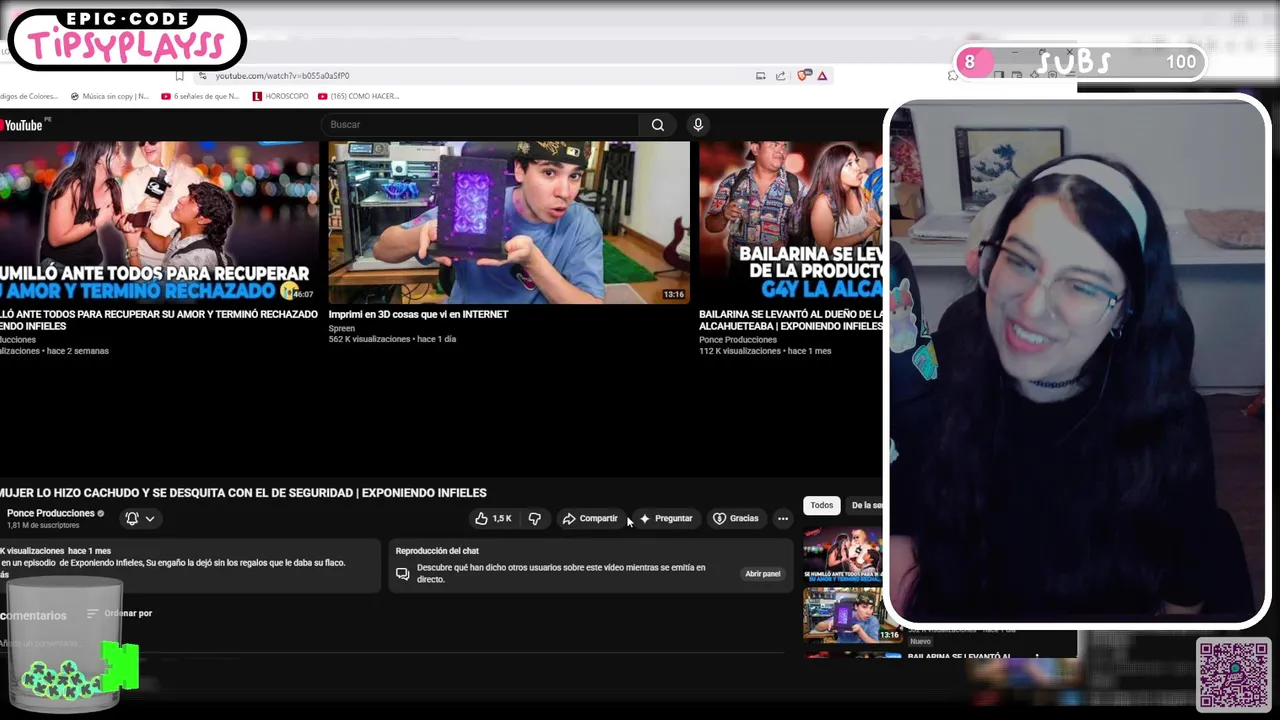This screenshot has width=1280, height=720.
Task: Activate voice search microphone
Action: 698,125
